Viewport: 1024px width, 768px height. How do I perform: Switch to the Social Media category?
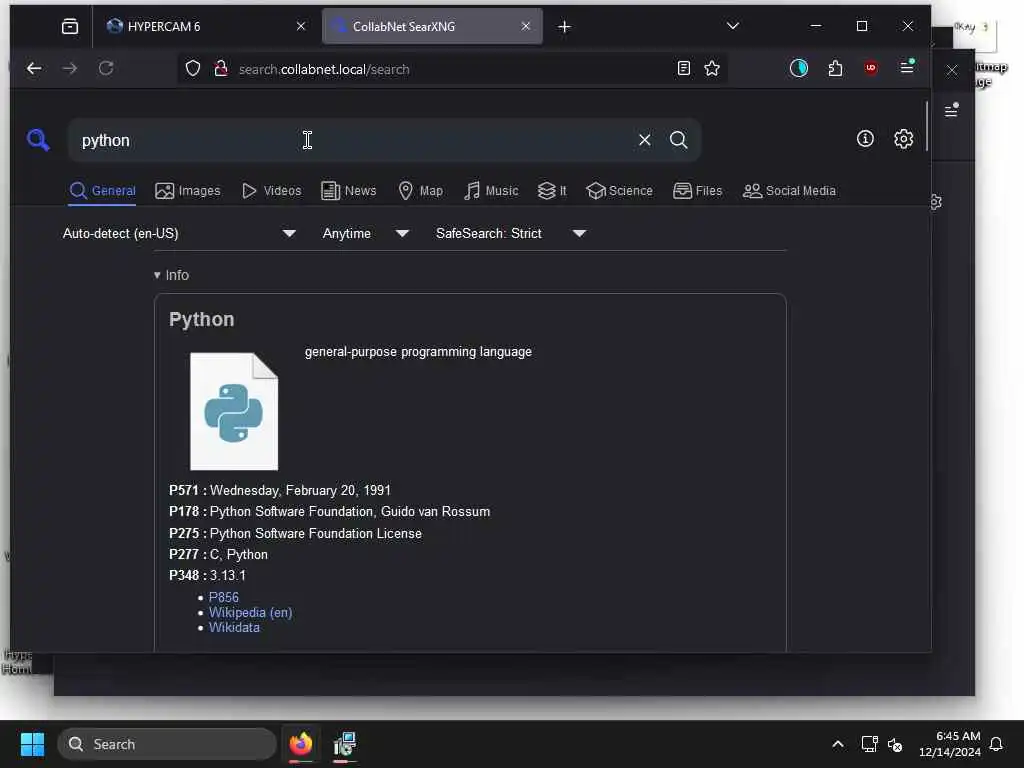click(x=789, y=191)
